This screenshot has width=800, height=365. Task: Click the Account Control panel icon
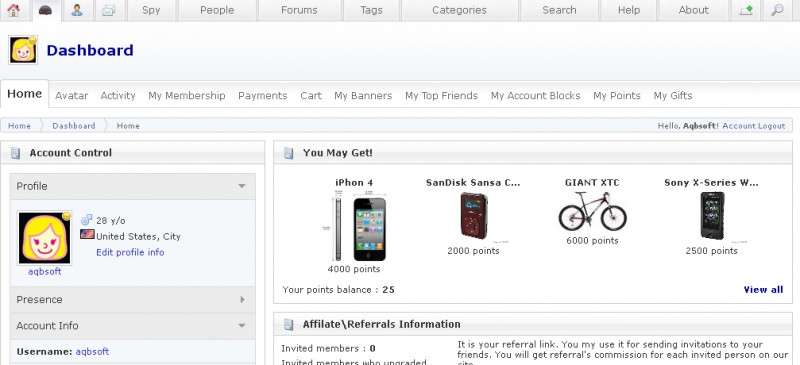[16, 153]
